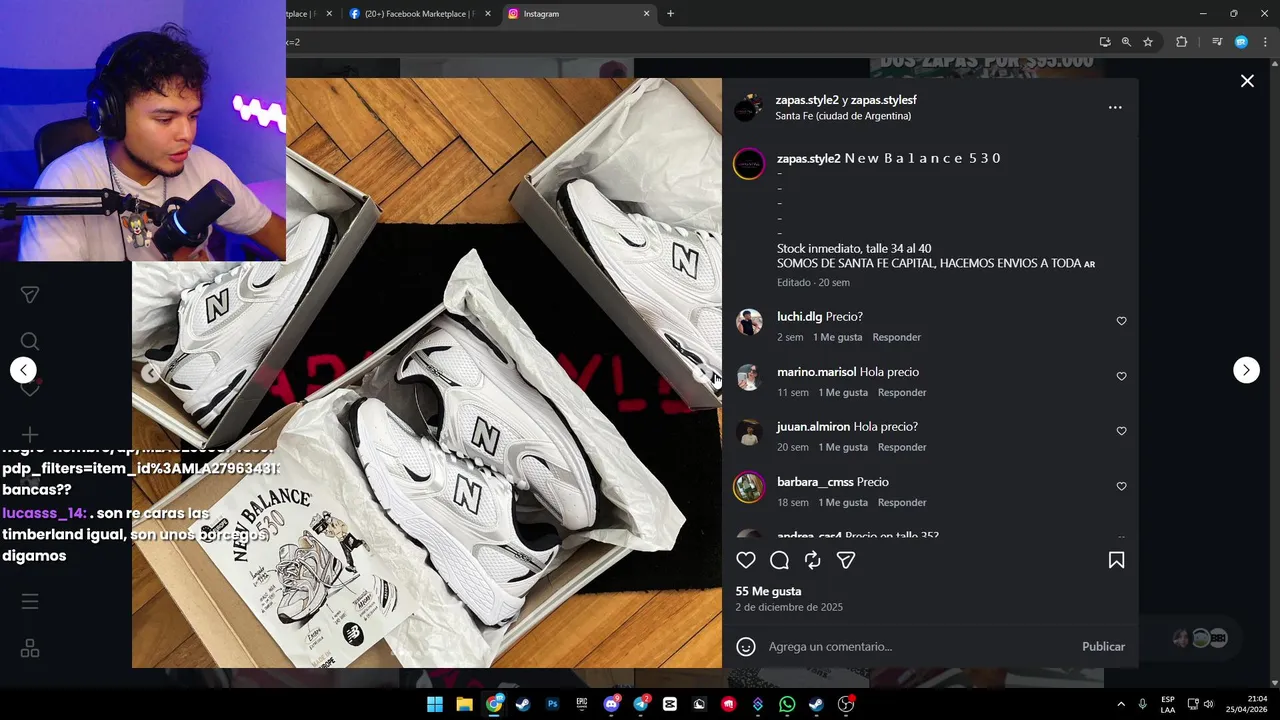Open the browser zoom magnifier icon

pyautogui.click(x=1126, y=42)
